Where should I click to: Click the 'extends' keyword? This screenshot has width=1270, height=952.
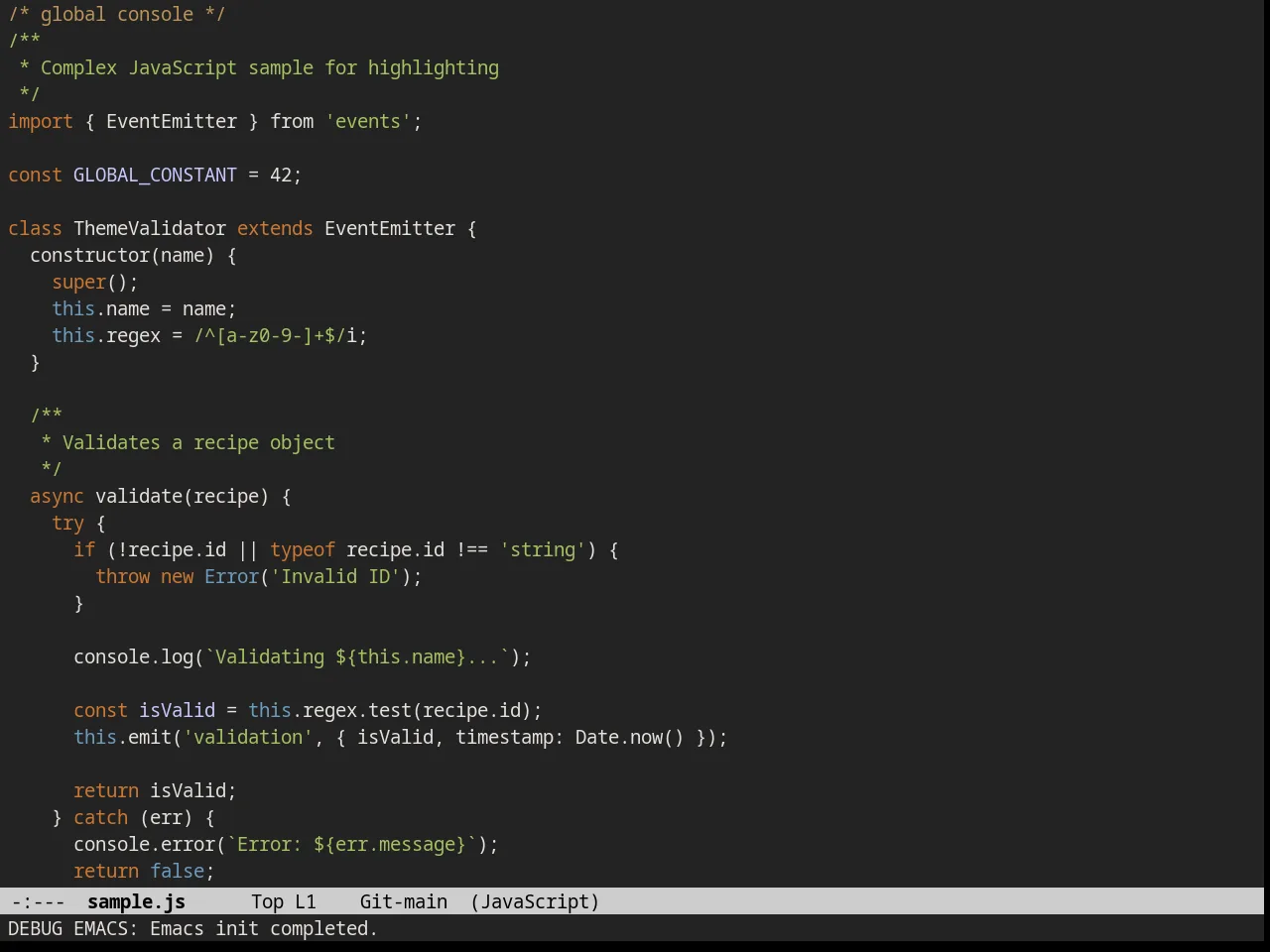point(275,228)
